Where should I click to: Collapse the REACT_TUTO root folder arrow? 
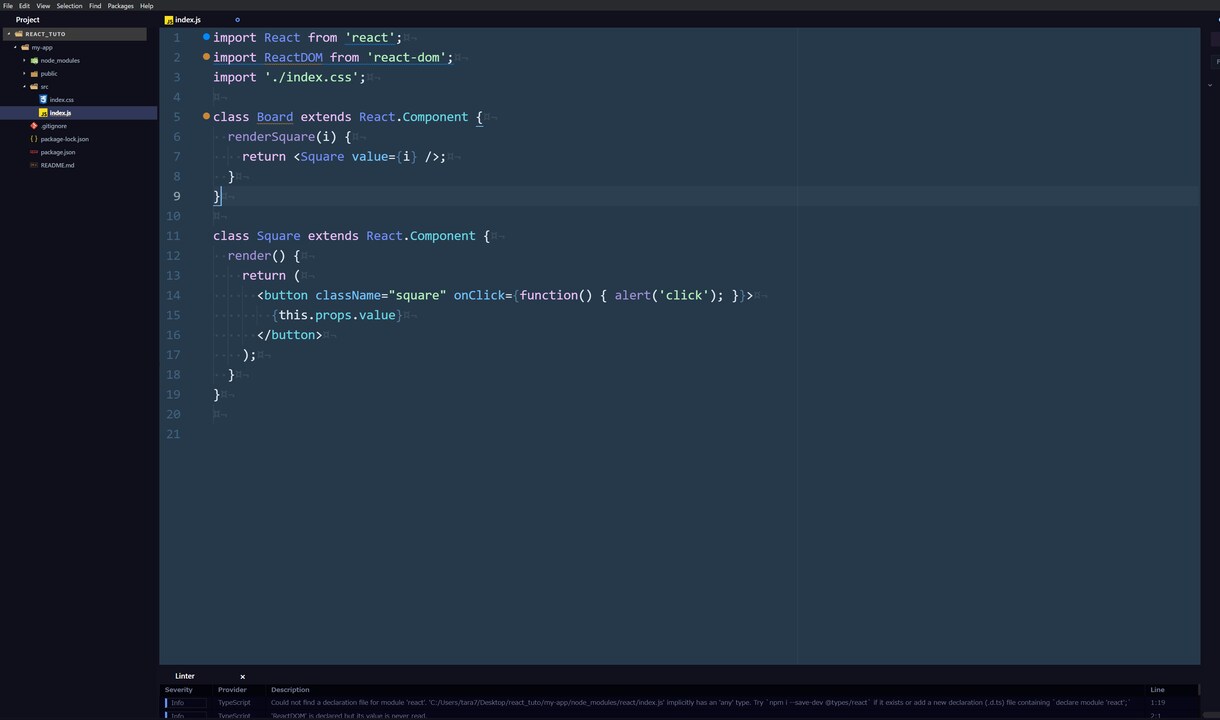click(x=8, y=34)
